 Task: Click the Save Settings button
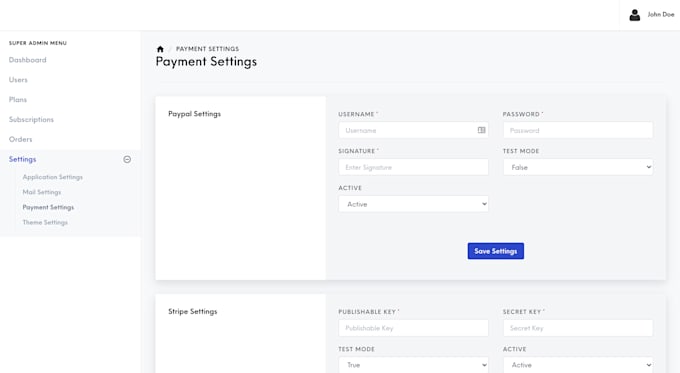(496, 251)
